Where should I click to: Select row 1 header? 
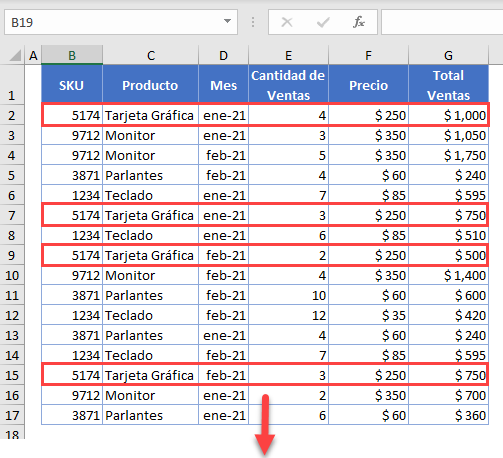pos(12,84)
